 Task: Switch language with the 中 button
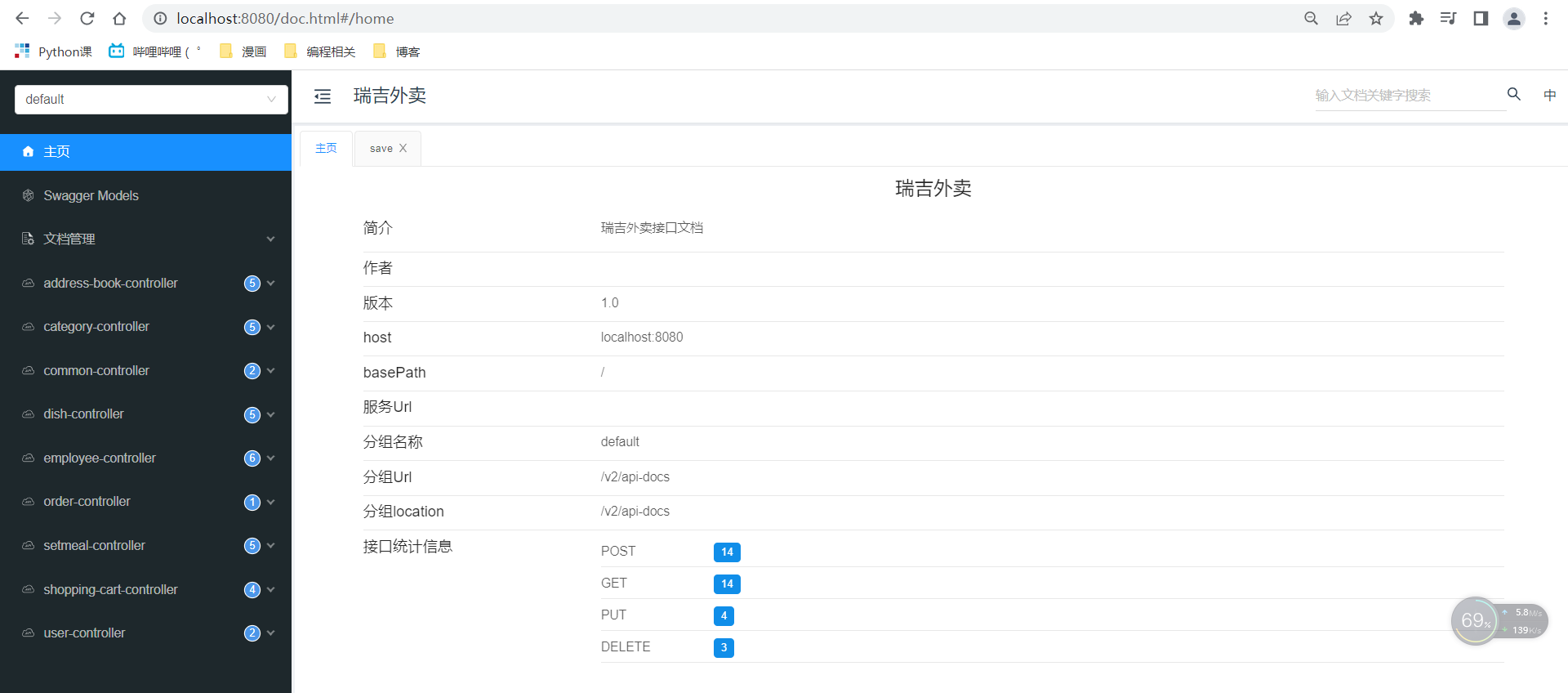tap(1549, 95)
